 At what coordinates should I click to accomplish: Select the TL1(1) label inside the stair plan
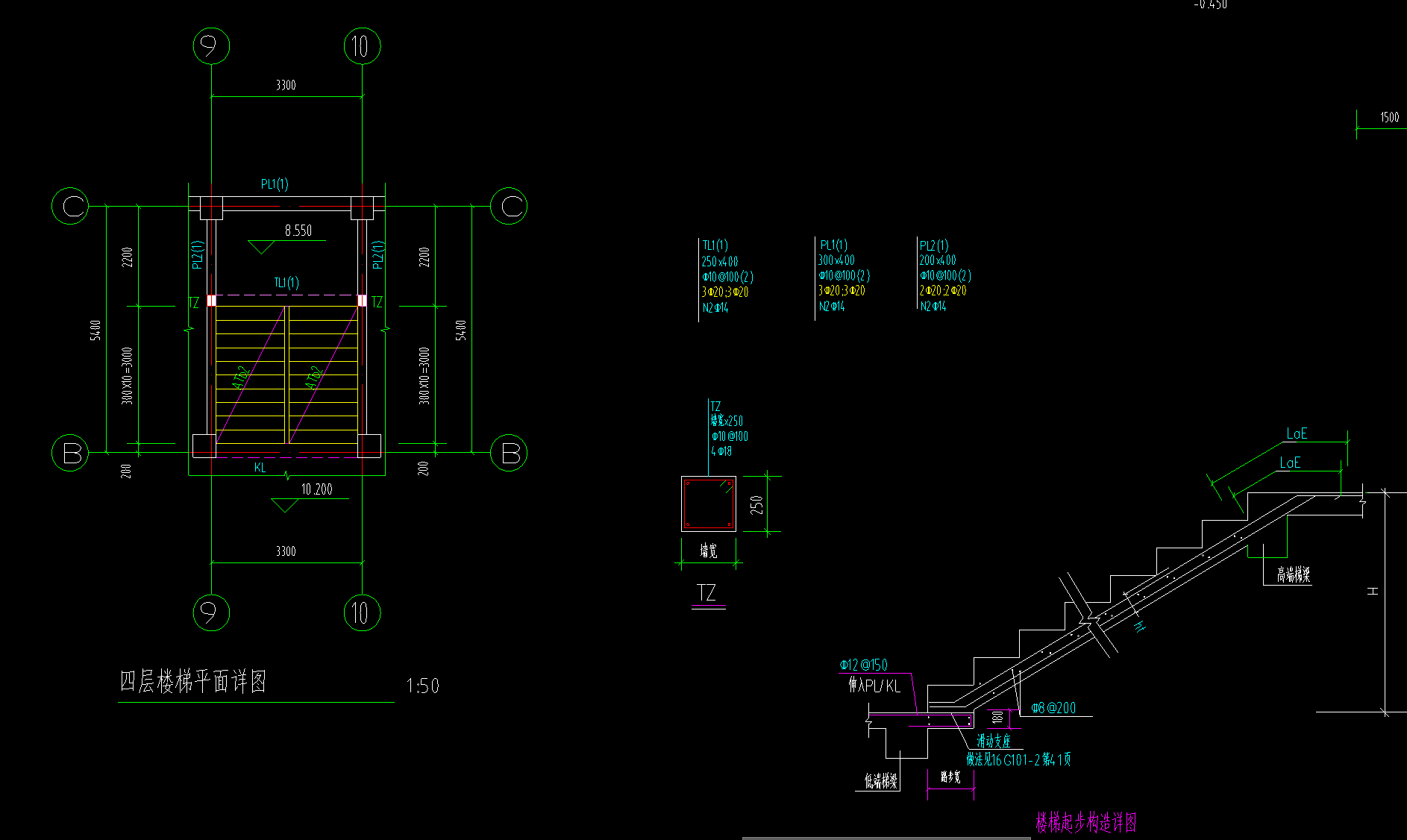coord(286,283)
